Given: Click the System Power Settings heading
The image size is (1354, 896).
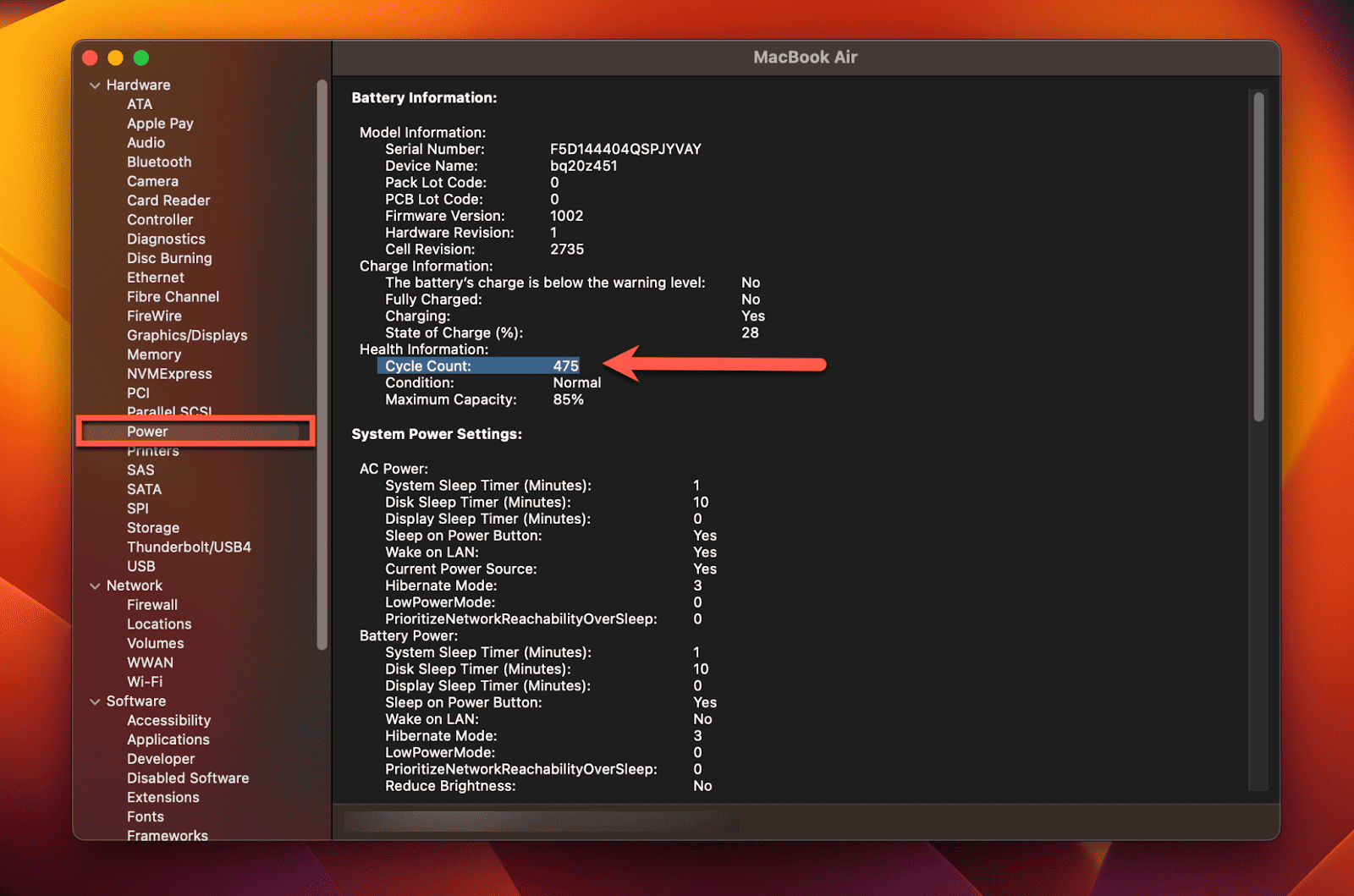Looking at the screenshot, I should point(437,434).
